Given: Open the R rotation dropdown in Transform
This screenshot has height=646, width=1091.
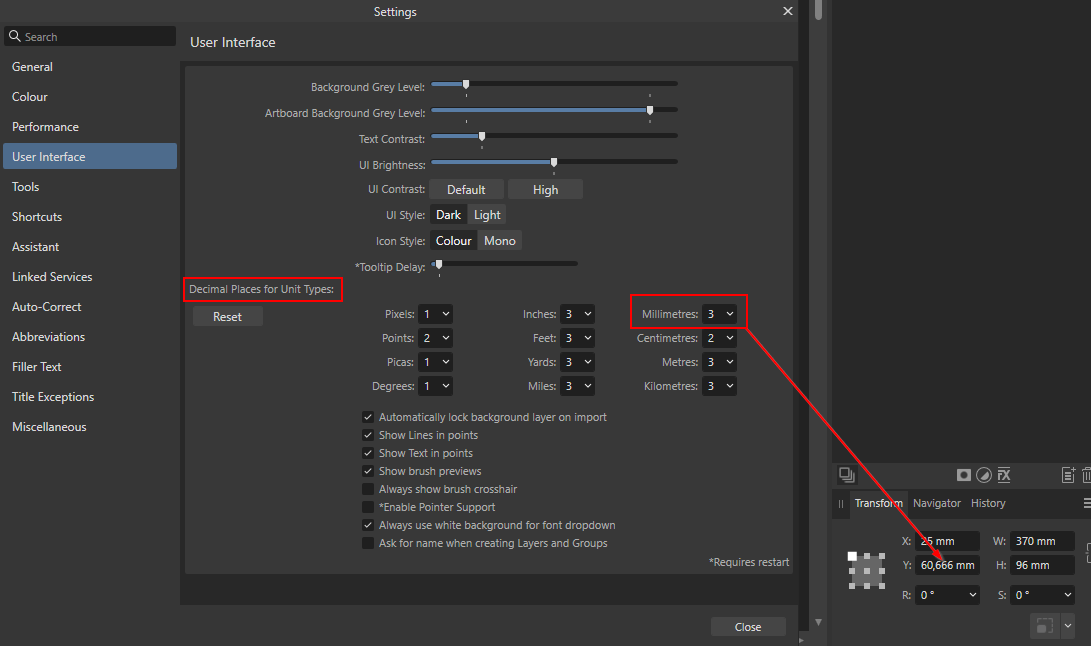Looking at the screenshot, I should 946,594.
